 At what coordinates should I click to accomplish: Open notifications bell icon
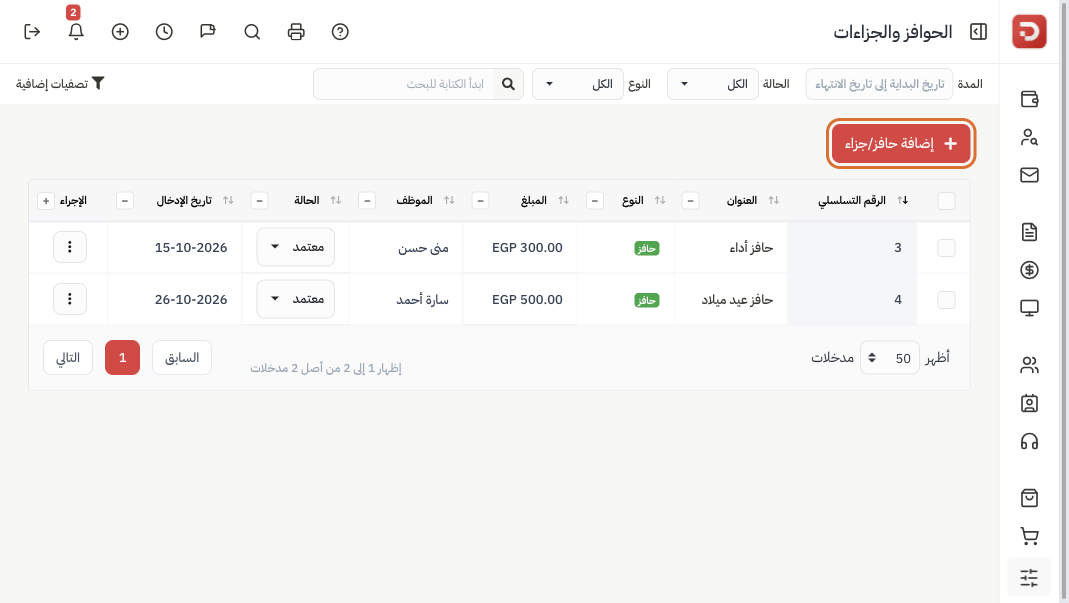[76, 31]
